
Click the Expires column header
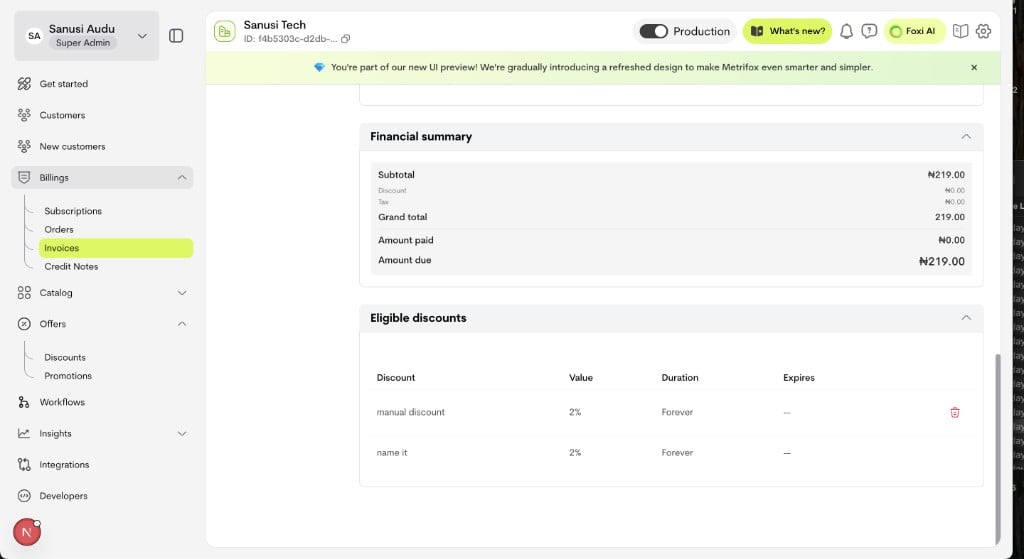point(799,377)
